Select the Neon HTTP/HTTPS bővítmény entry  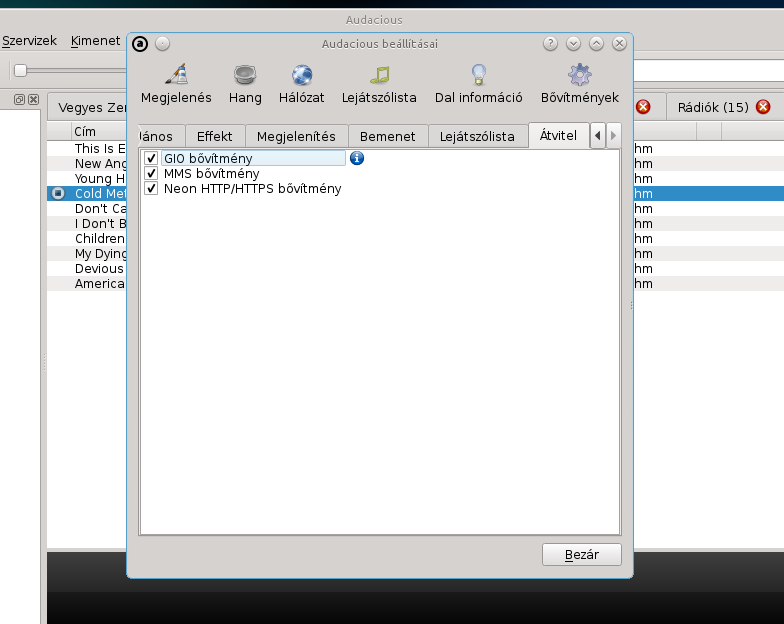(x=252, y=188)
